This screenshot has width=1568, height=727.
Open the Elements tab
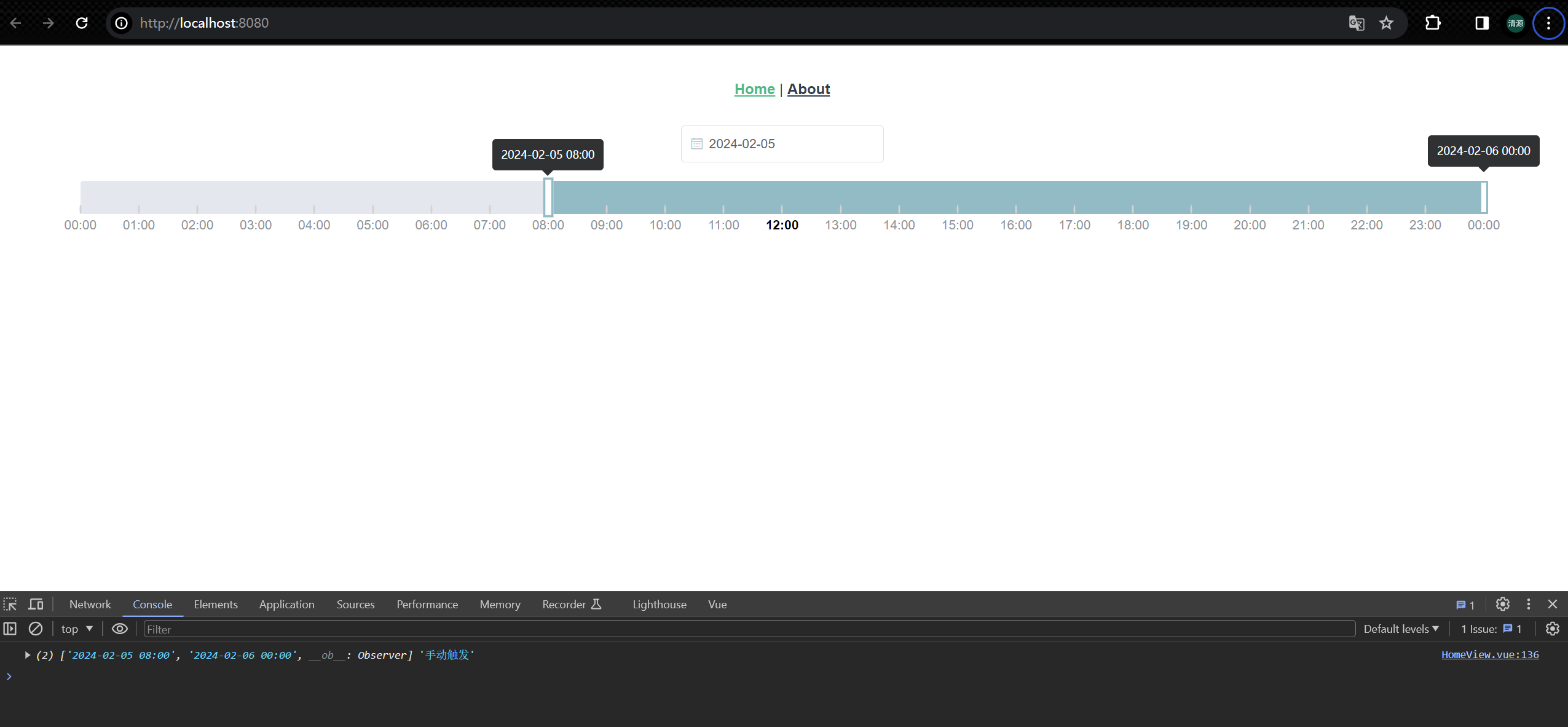pyautogui.click(x=216, y=605)
